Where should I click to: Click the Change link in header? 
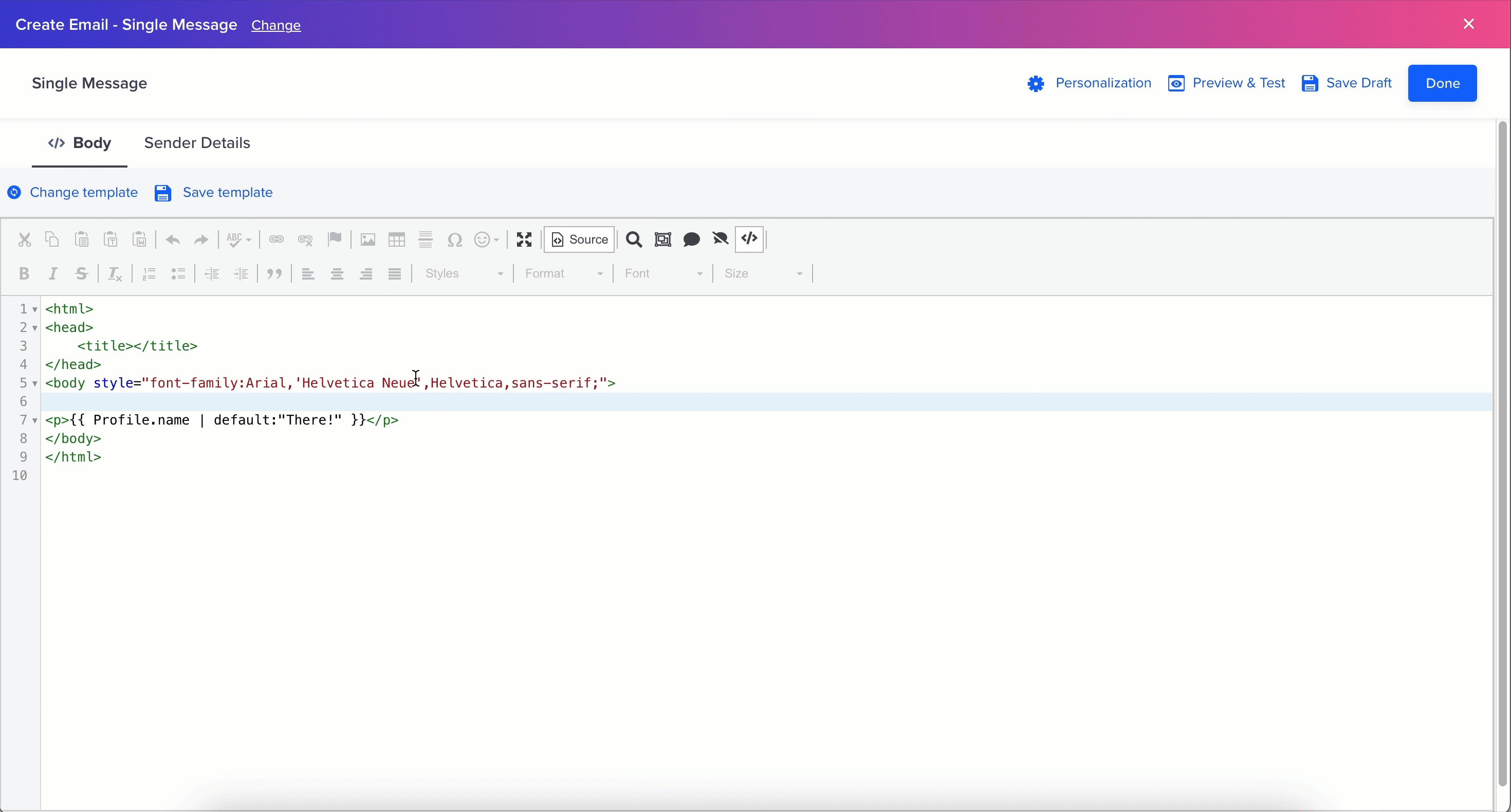point(277,26)
